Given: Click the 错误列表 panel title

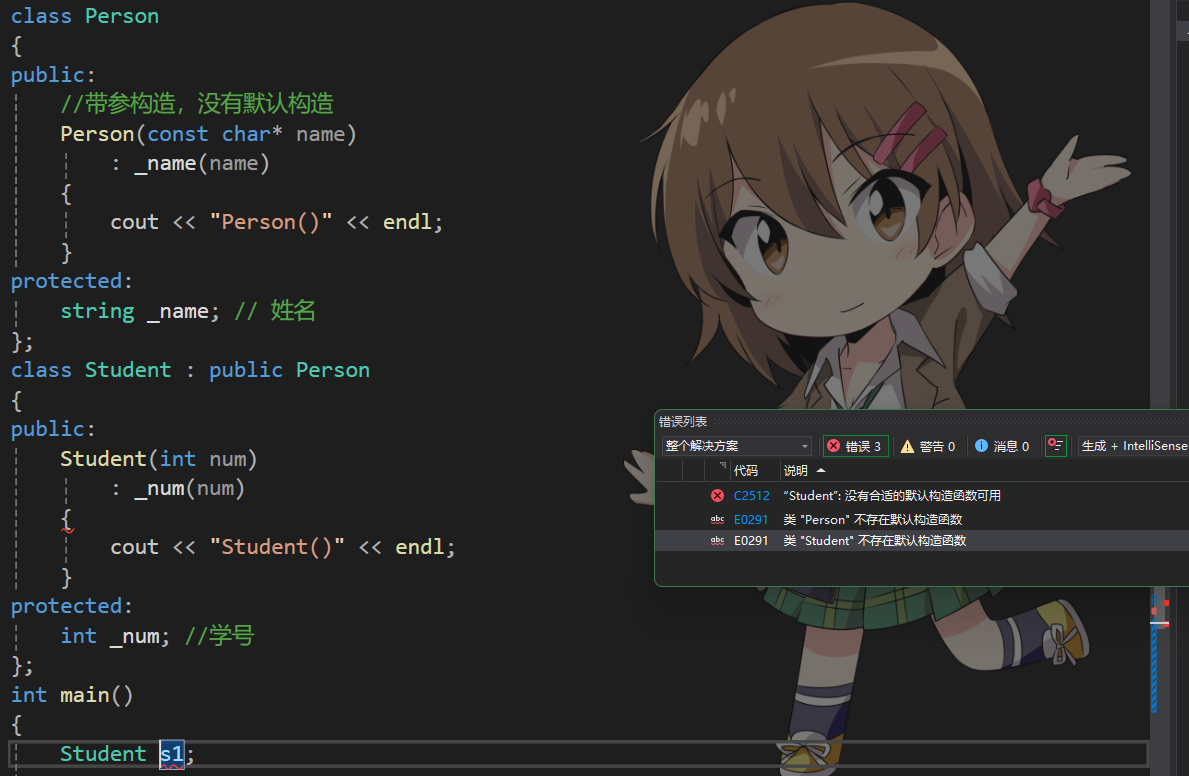Looking at the screenshot, I should [x=682, y=422].
